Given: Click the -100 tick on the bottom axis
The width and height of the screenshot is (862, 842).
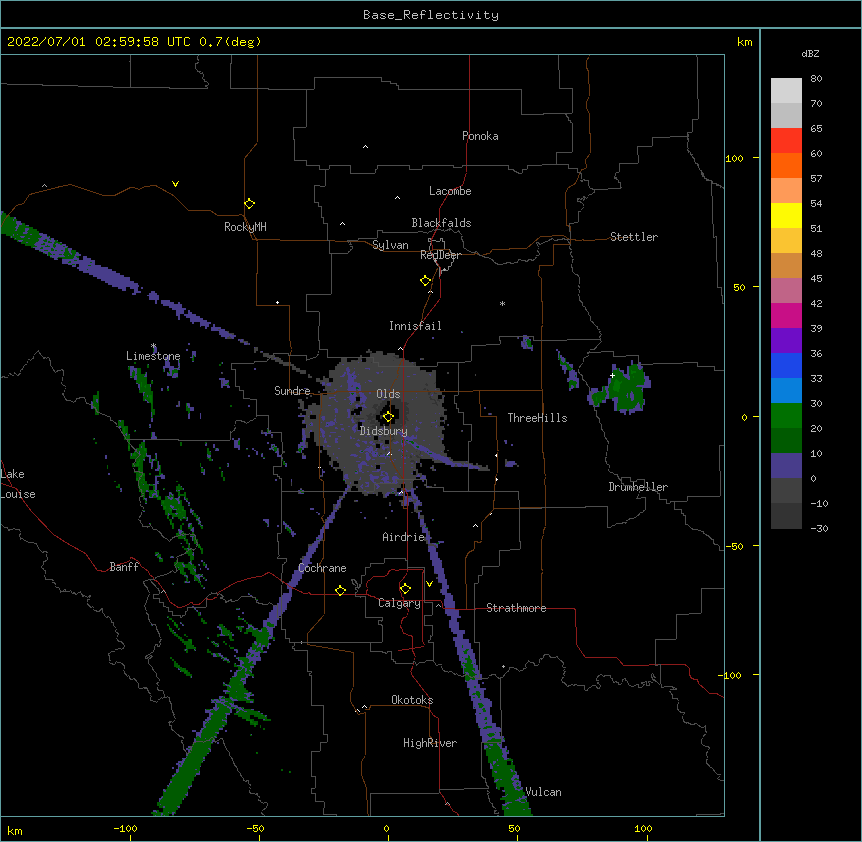Looking at the screenshot, I should pyautogui.click(x=125, y=828).
